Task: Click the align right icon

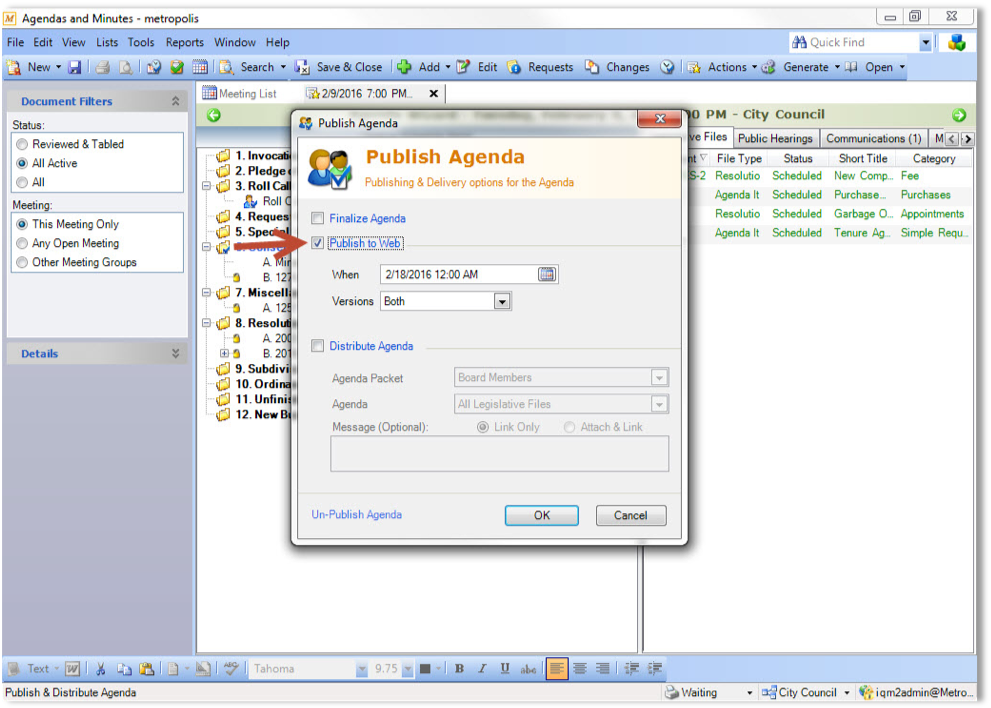Action: click(x=603, y=669)
